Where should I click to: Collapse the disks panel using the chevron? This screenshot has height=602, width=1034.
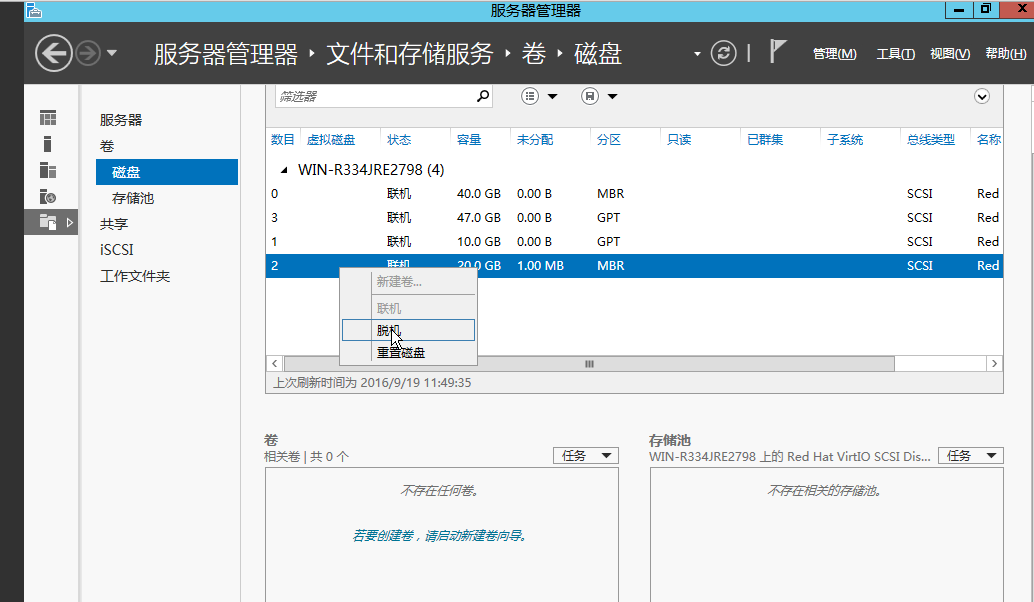[981, 96]
